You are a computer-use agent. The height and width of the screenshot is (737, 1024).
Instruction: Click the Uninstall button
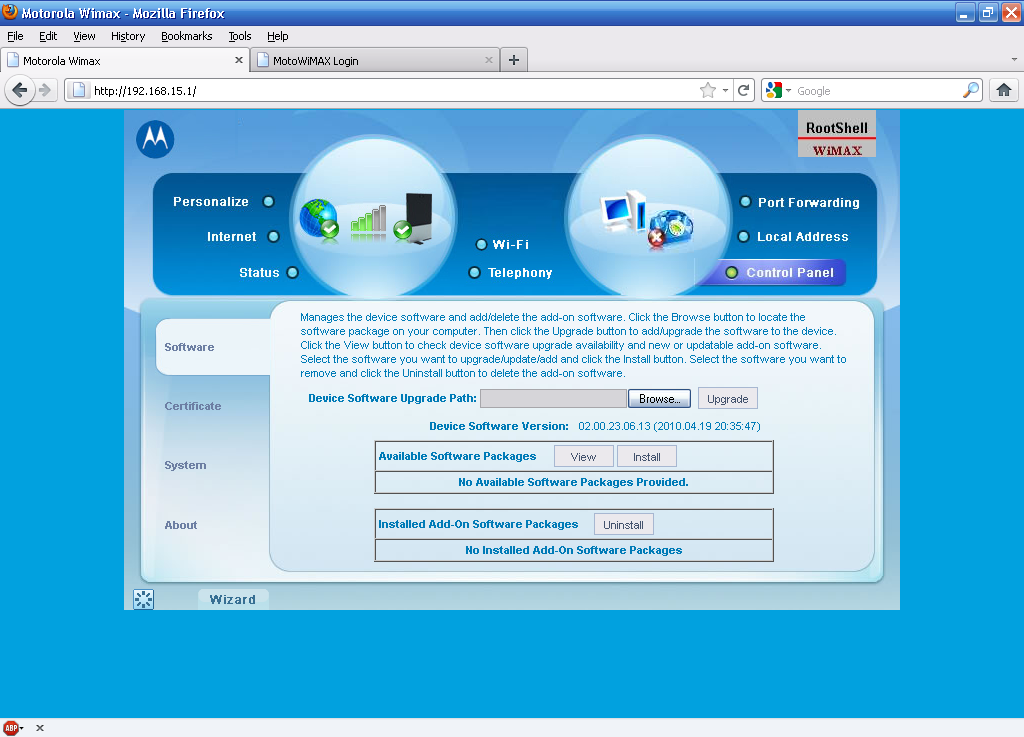pos(623,524)
